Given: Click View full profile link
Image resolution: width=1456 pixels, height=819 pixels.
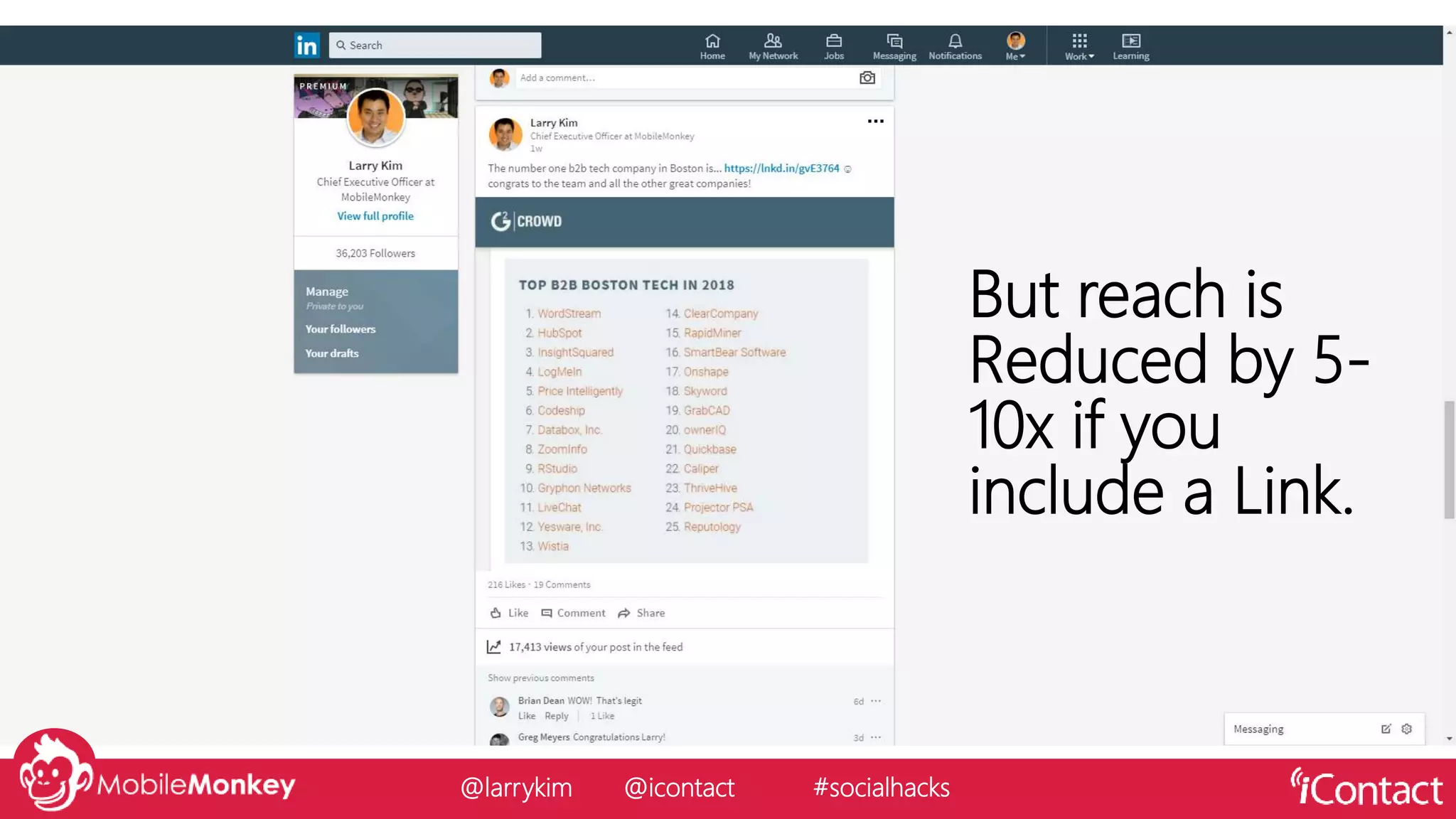Looking at the screenshot, I should pyautogui.click(x=375, y=216).
